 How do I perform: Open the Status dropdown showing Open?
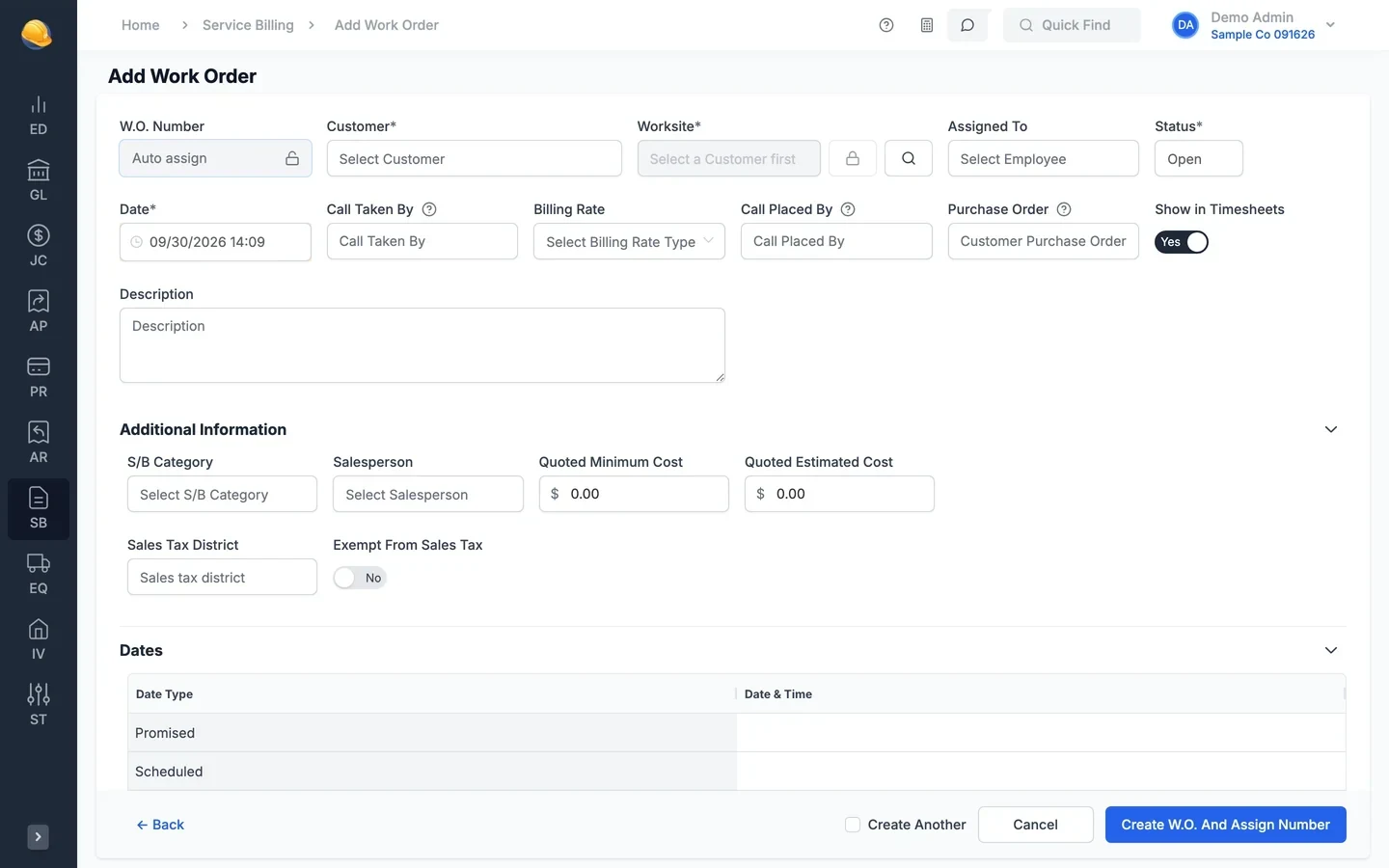(x=1198, y=158)
